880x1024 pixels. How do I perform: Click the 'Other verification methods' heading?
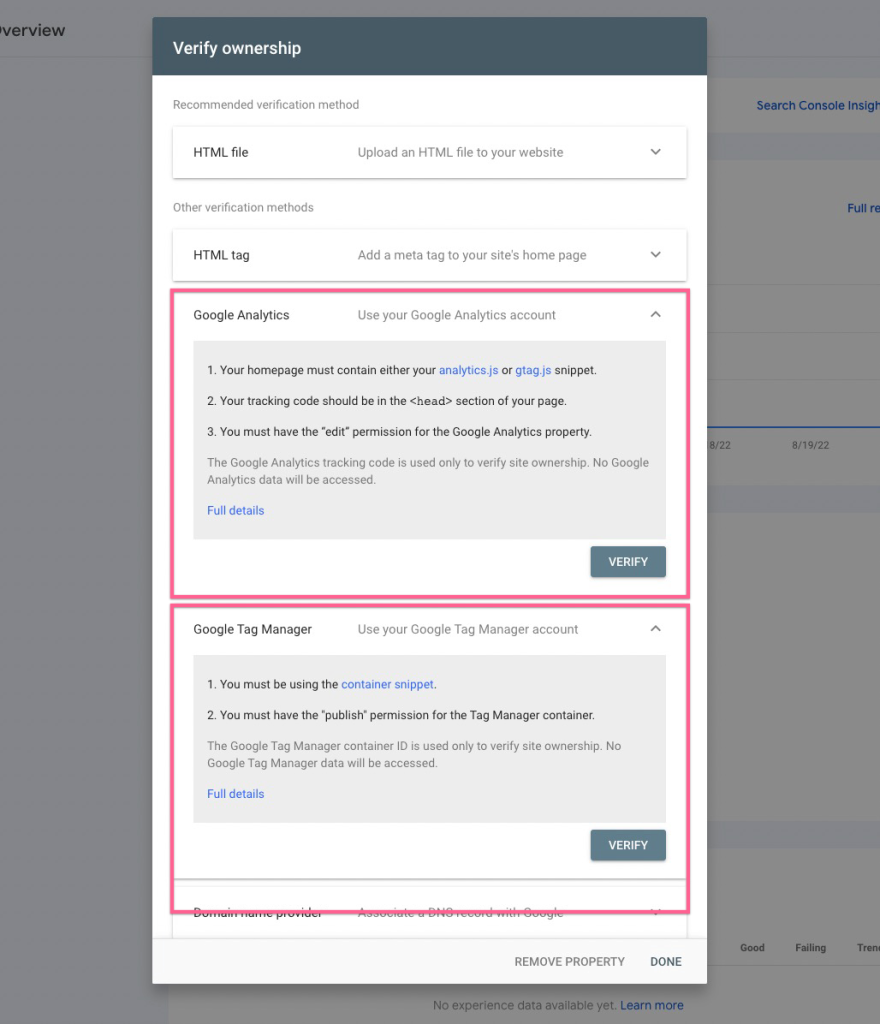tap(243, 207)
